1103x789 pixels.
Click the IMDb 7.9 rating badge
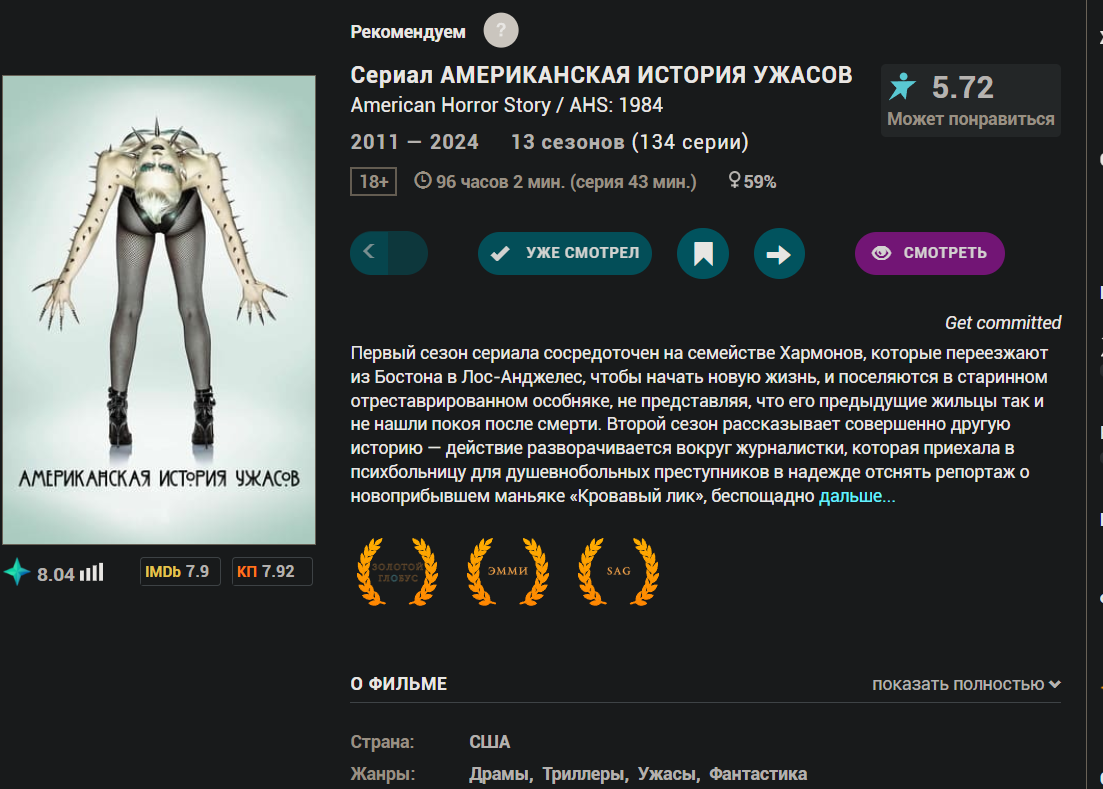[x=179, y=572]
